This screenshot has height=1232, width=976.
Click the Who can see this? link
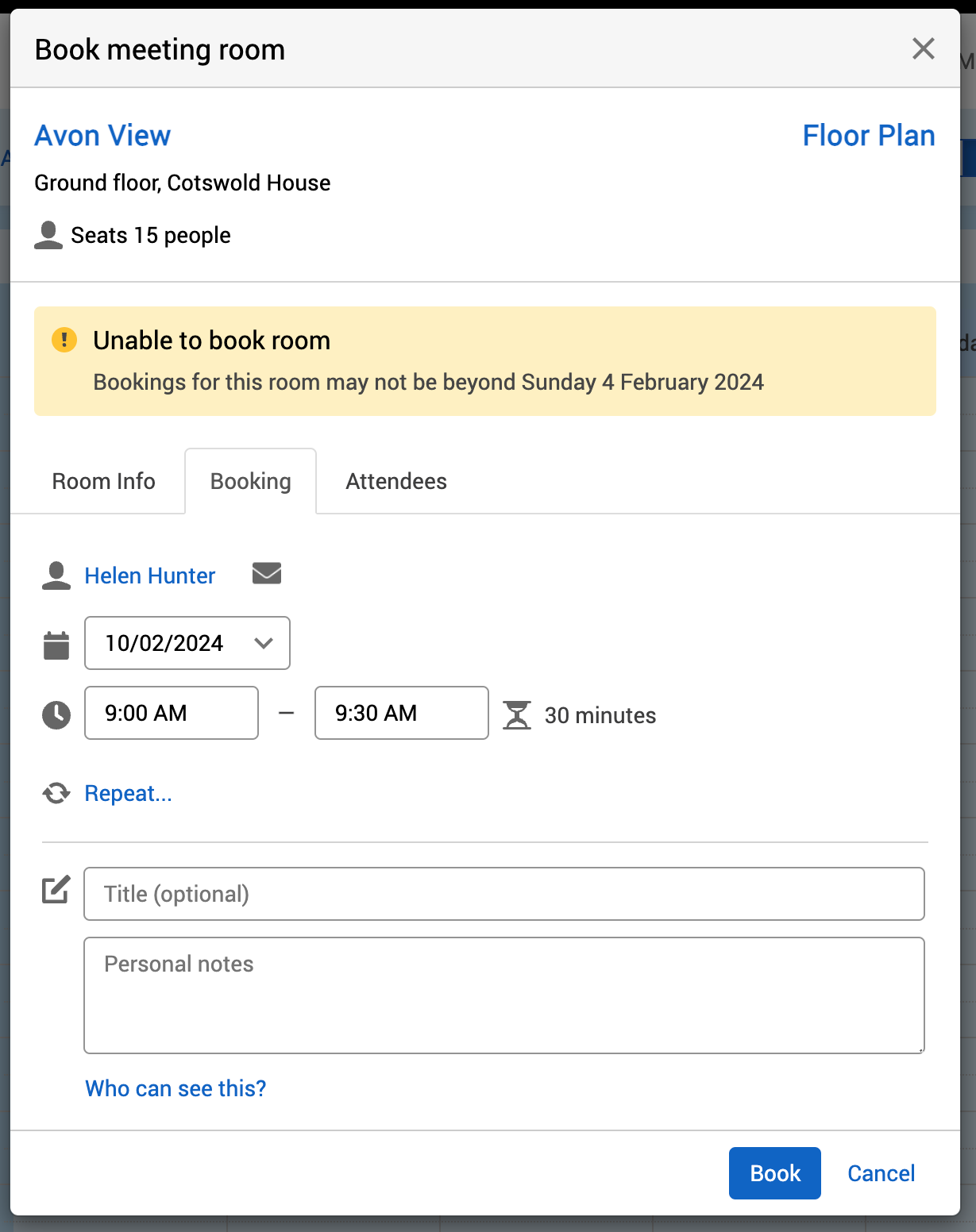click(176, 1088)
